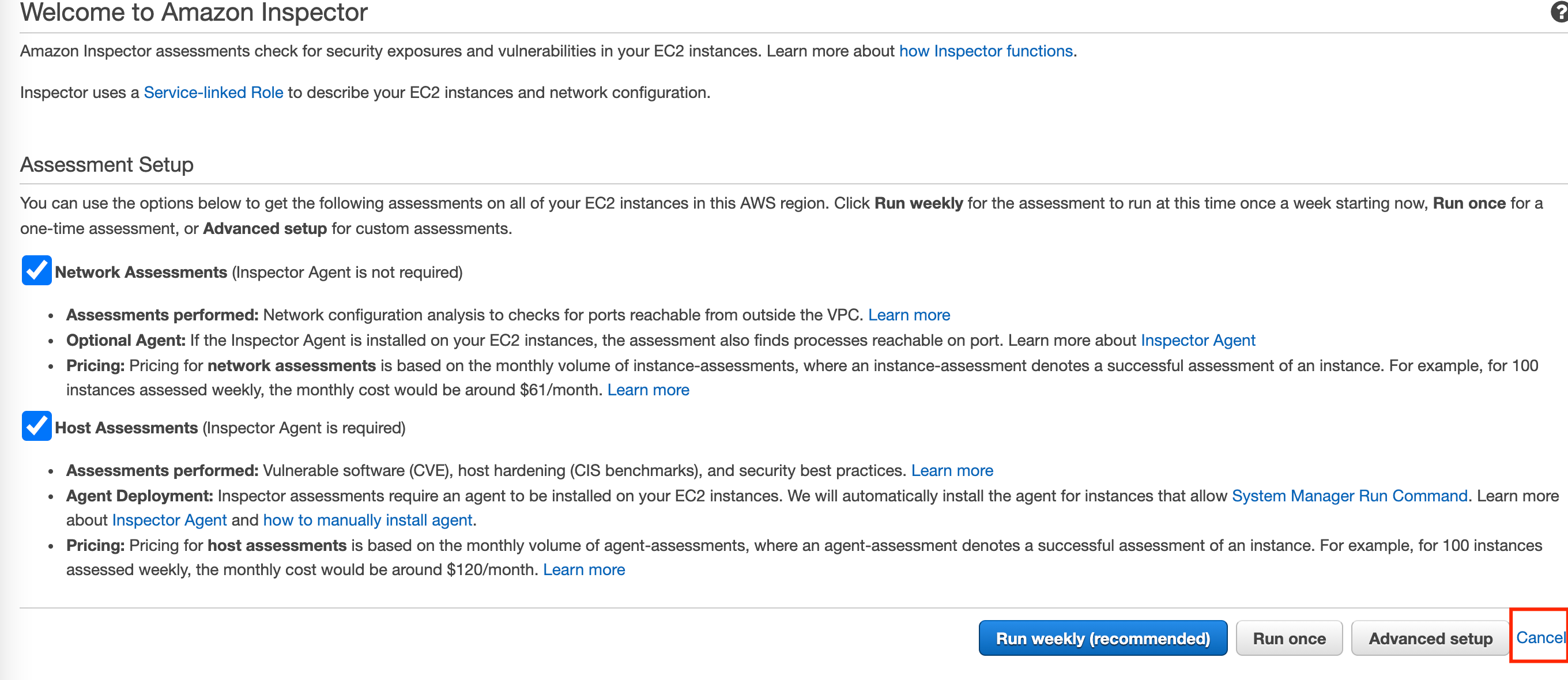
Task: Open the Service-linked Role link
Action: point(213,92)
